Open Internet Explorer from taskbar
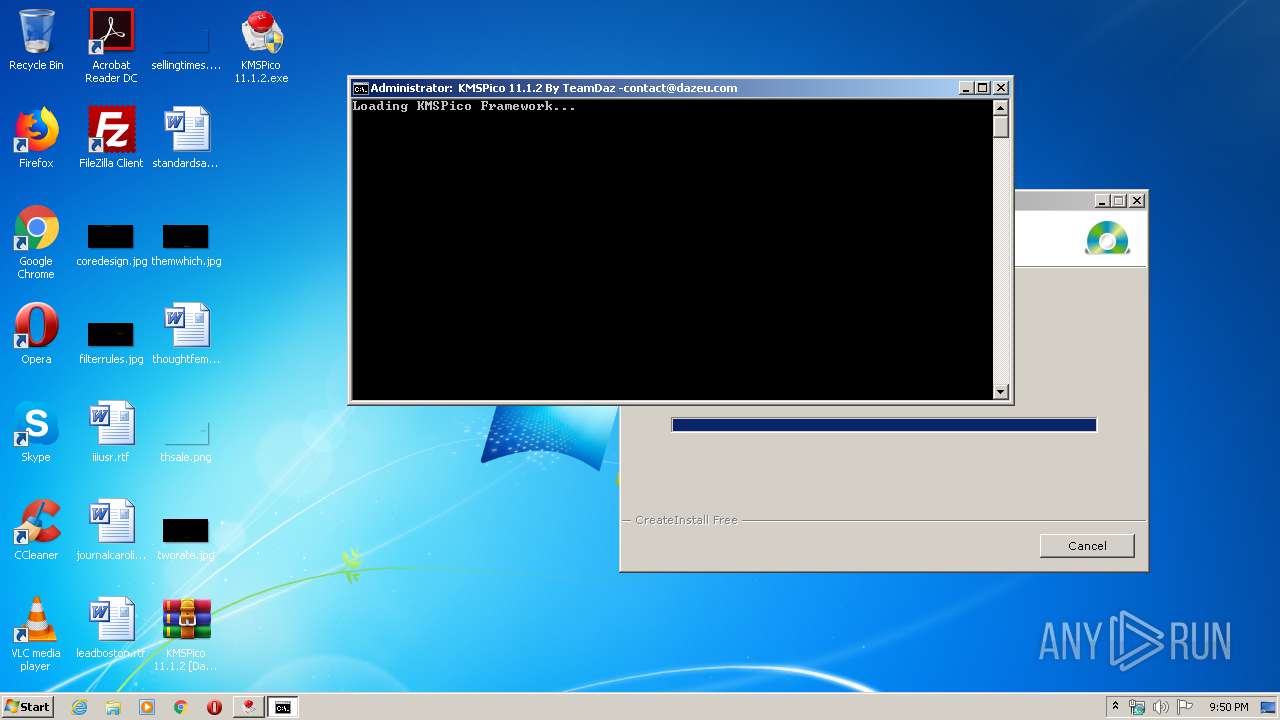Screen dimensions: 1280x720 tap(80, 707)
